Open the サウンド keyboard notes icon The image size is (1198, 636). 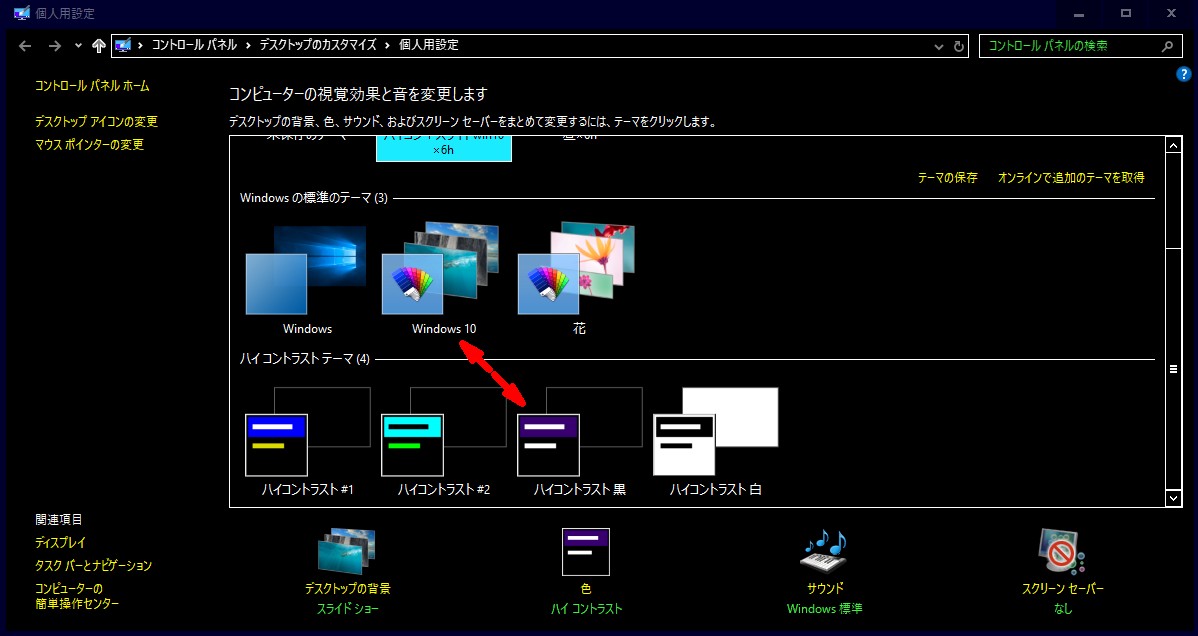pyautogui.click(x=824, y=552)
